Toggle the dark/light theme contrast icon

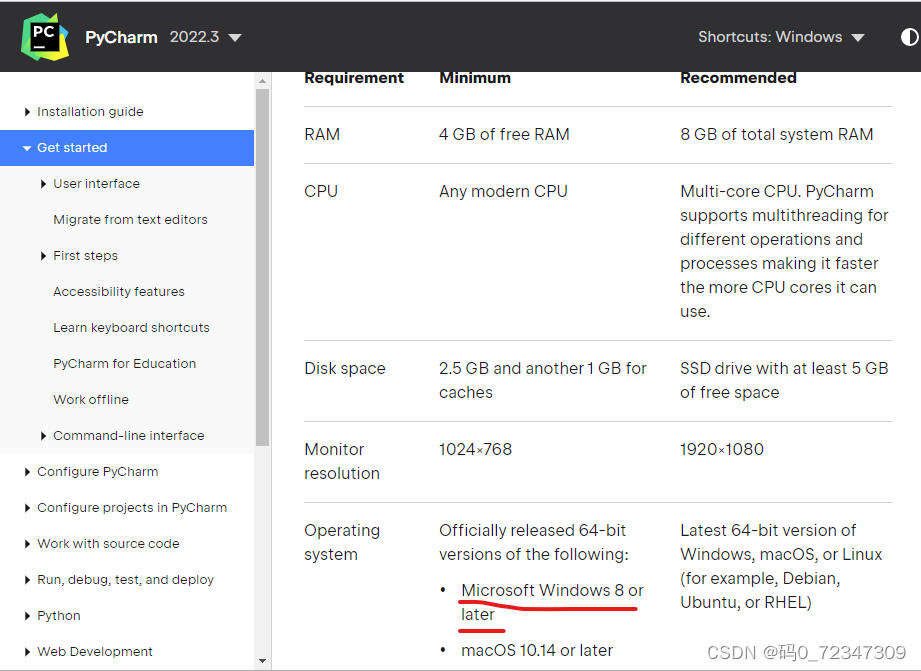pos(909,37)
